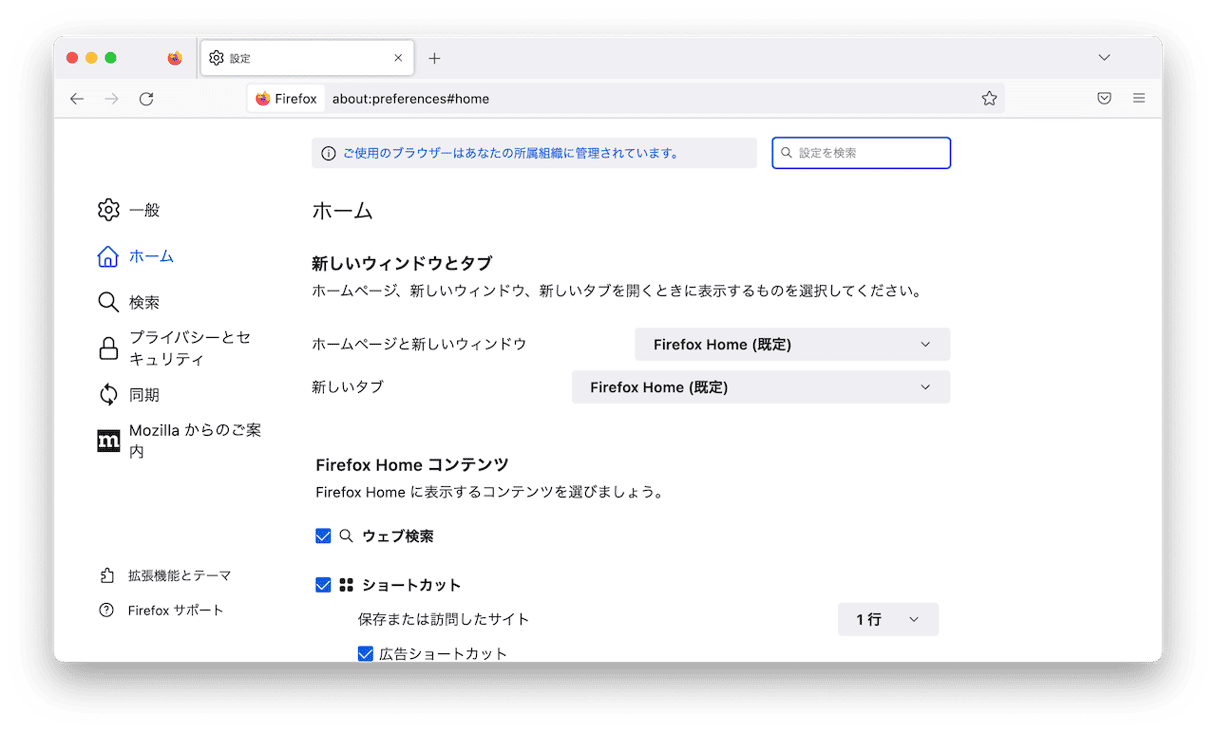
Task: Select the 設定 tab
Action: coord(307,58)
